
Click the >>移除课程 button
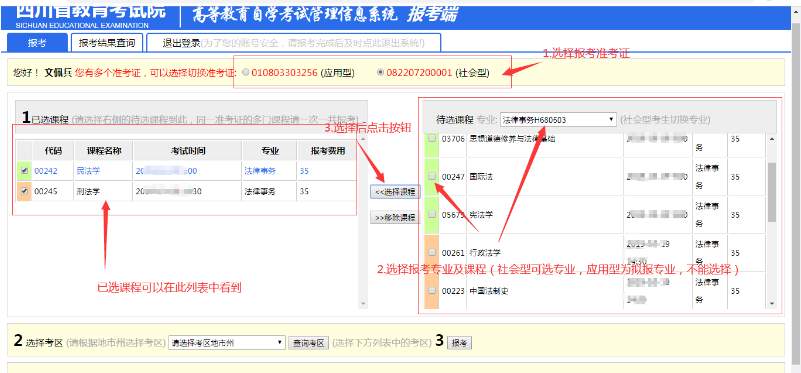click(x=395, y=217)
